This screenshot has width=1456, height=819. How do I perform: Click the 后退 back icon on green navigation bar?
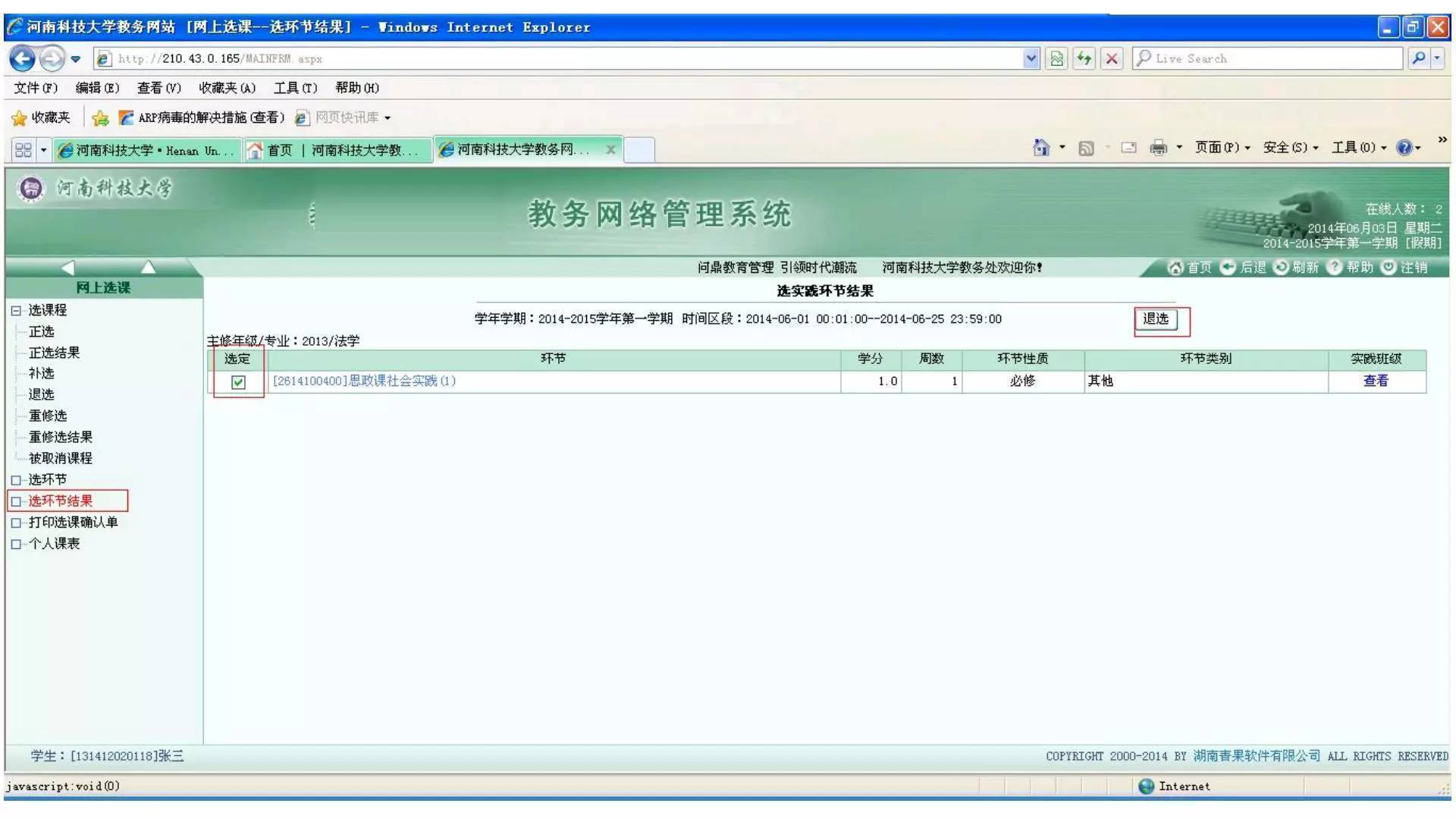pyautogui.click(x=1229, y=267)
